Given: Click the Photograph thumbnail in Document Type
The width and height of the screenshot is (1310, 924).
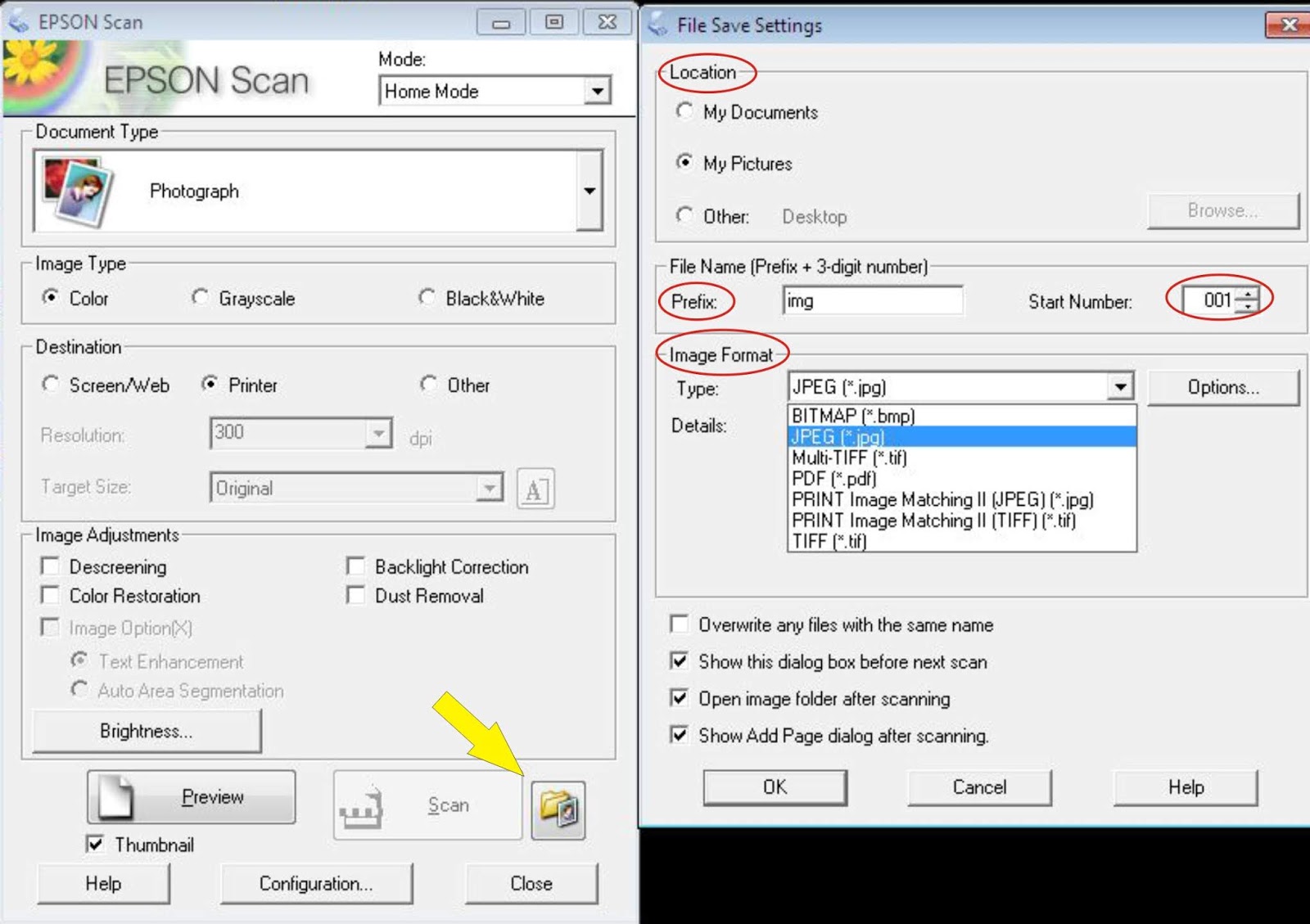Looking at the screenshot, I should [x=78, y=190].
